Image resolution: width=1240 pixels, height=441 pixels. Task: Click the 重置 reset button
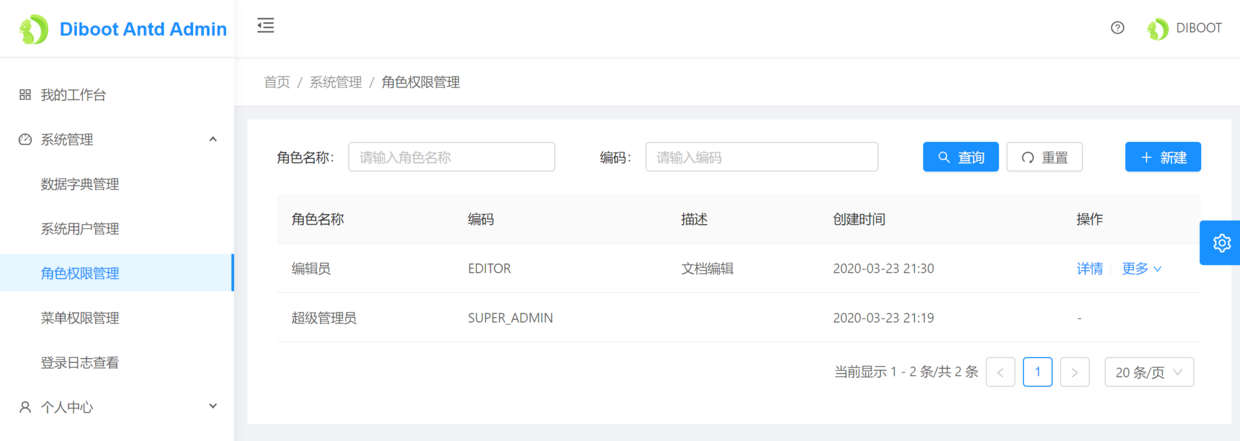pos(1044,157)
